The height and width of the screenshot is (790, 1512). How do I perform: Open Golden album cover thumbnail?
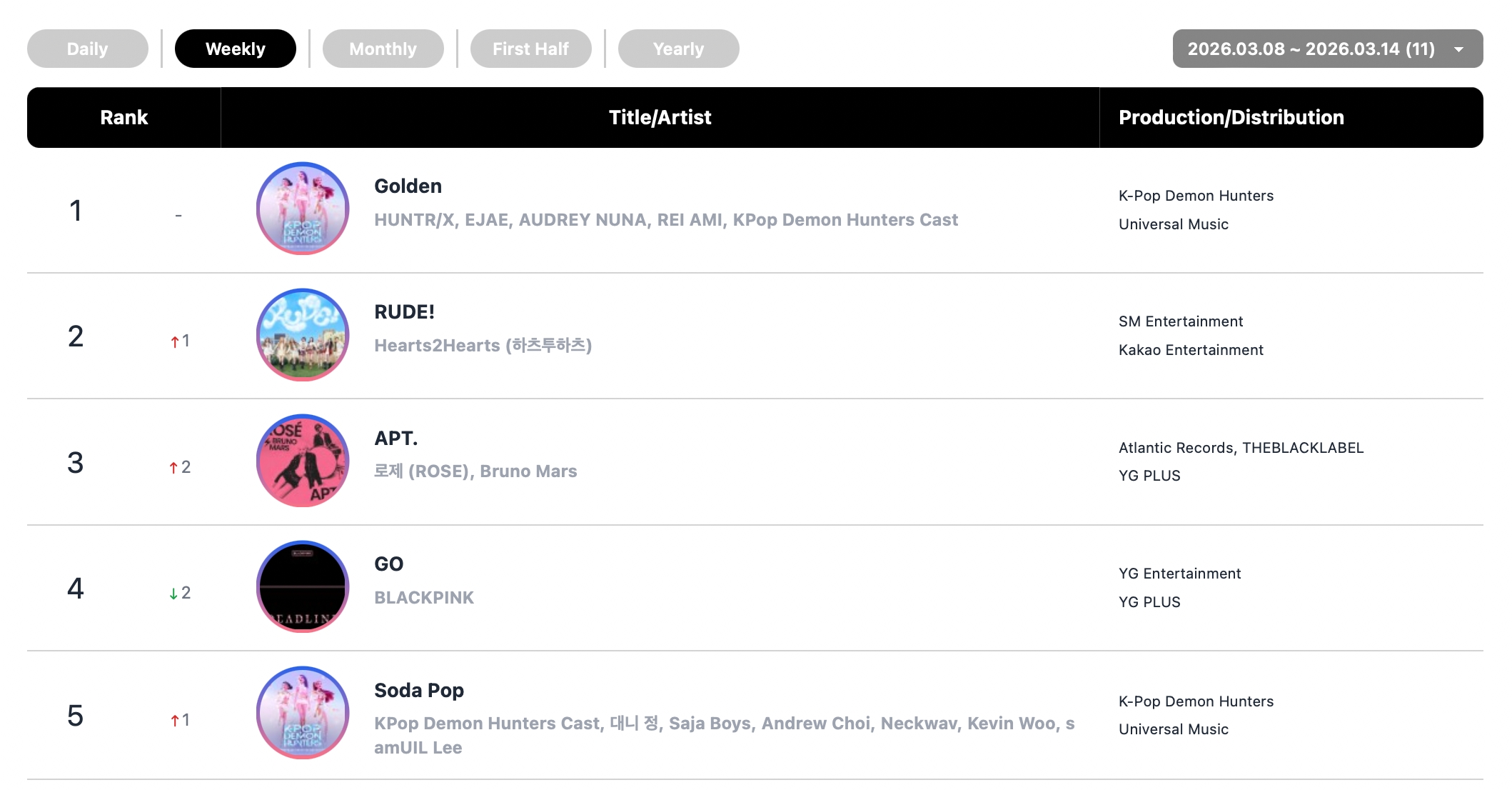point(303,209)
